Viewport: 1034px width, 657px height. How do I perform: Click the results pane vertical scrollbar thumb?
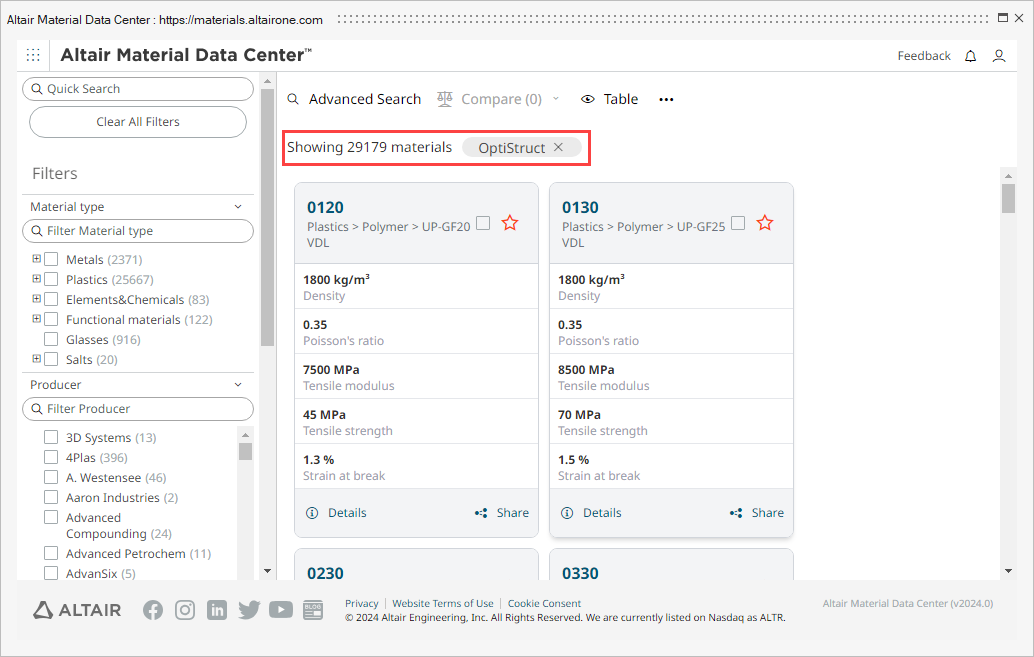coord(1008,199)
